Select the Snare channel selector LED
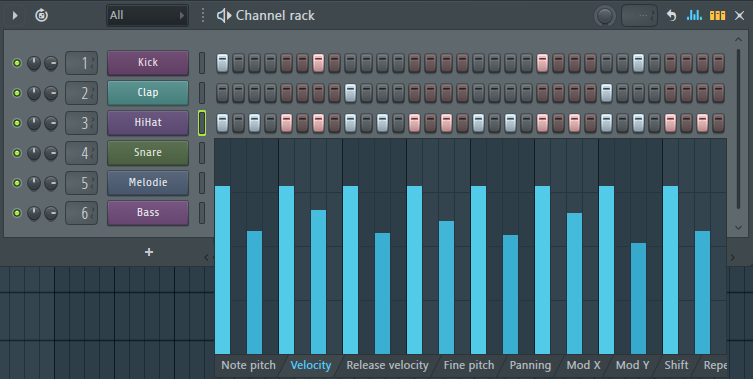This screenshot has width=753, height=379. 202,153
